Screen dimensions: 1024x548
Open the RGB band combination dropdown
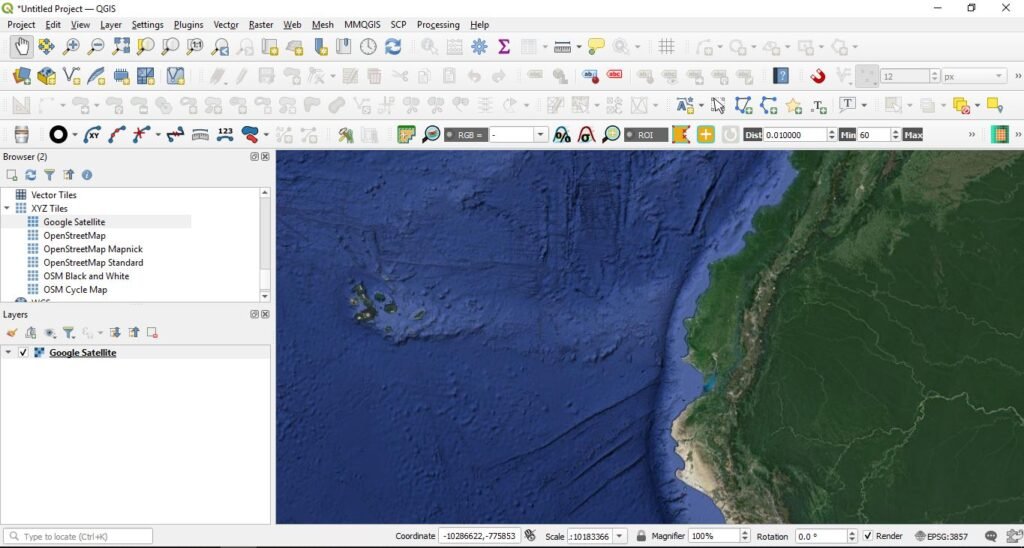[540, 134]
